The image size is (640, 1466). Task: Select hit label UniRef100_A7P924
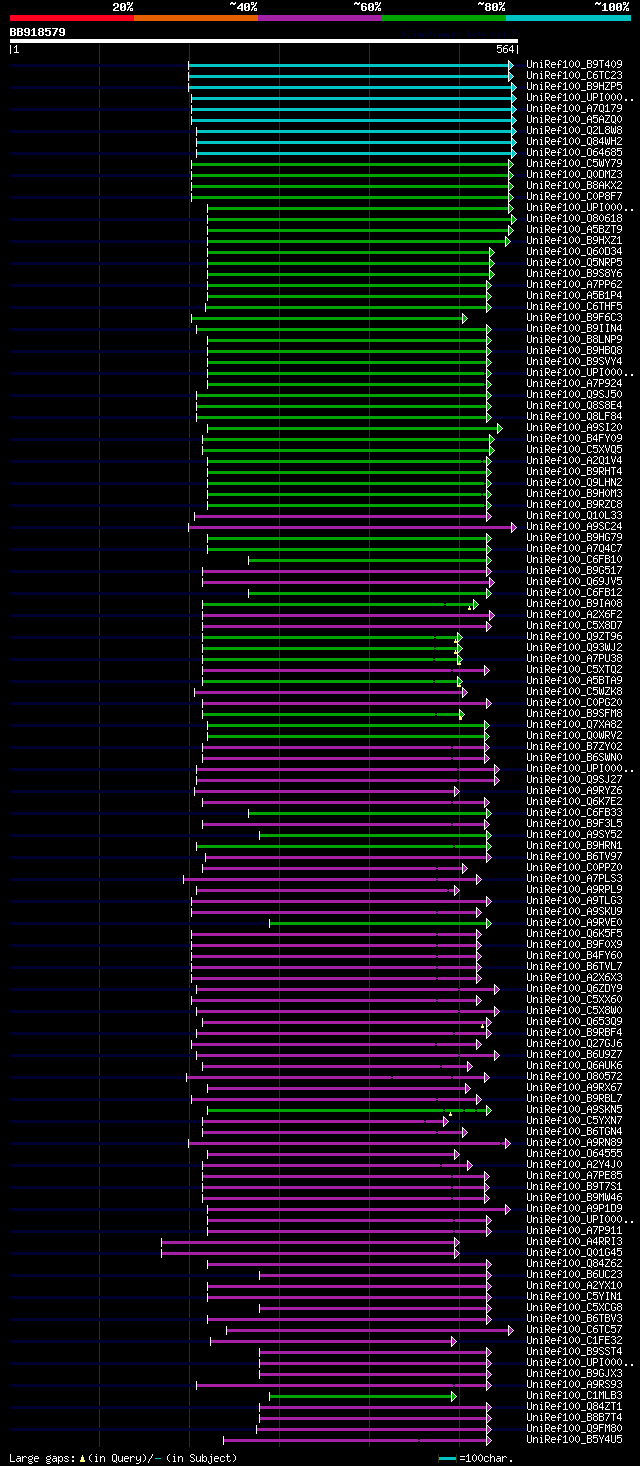[574, 384]
